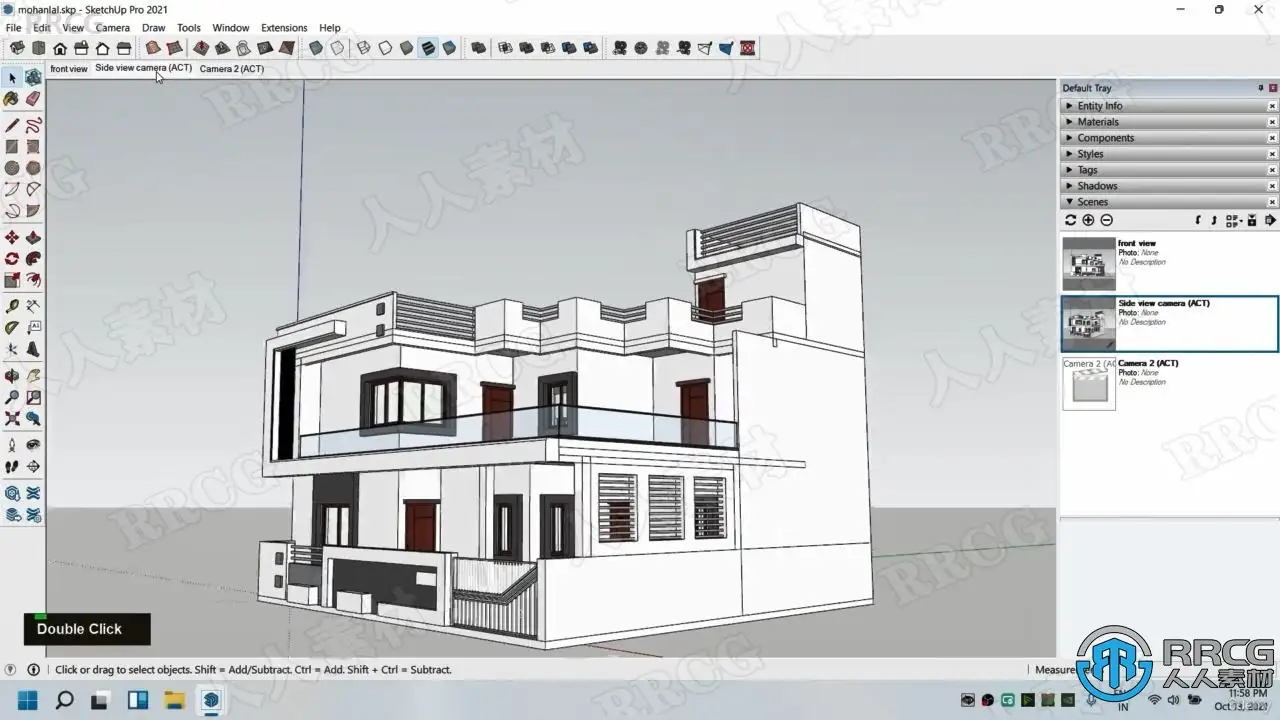The width and height of the screenshot is (1280, 720).
Task: Select the Text label tool
Action: tap(33, 327)
